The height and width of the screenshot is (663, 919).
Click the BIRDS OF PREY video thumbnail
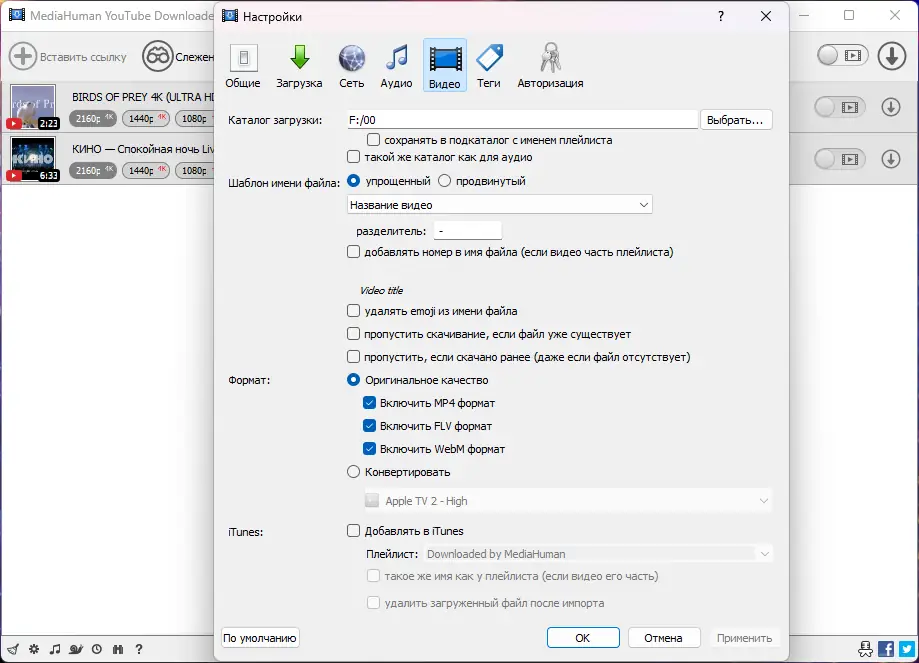click(x=33, y=107)
